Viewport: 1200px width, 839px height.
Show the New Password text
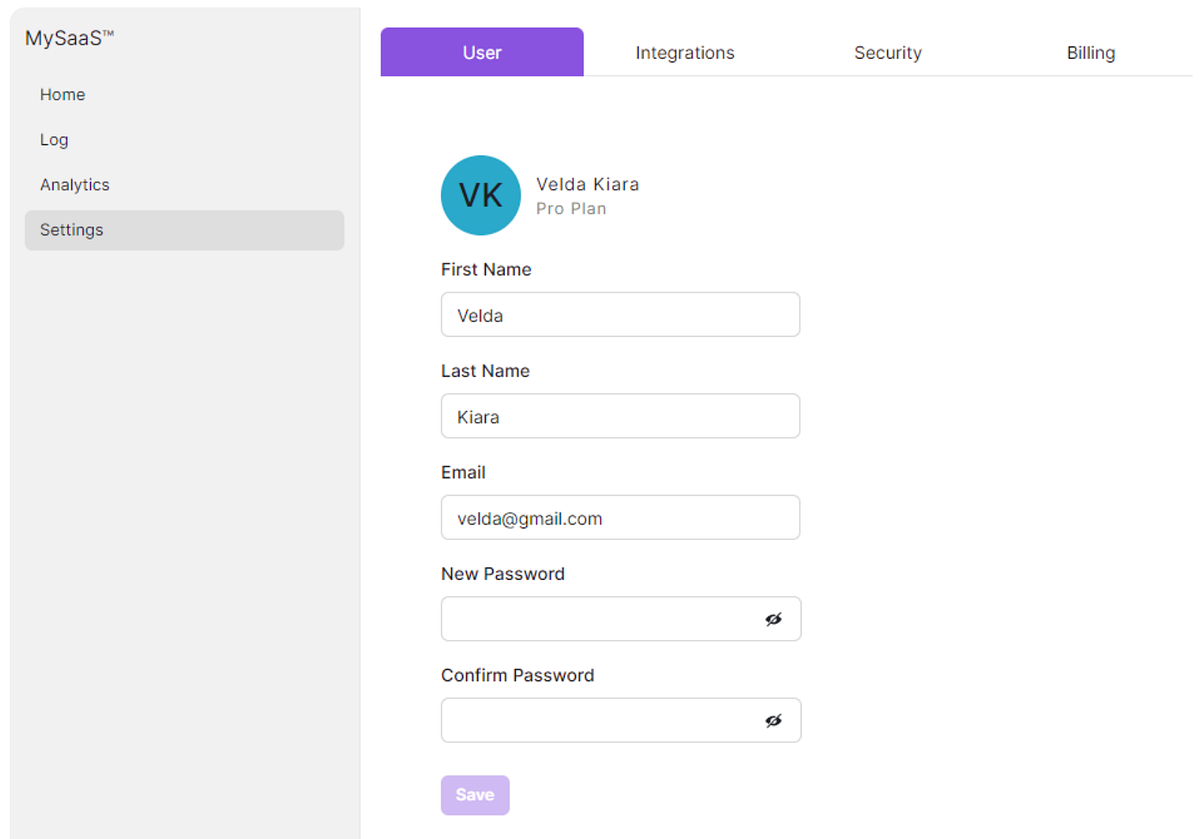coord(774,619)
